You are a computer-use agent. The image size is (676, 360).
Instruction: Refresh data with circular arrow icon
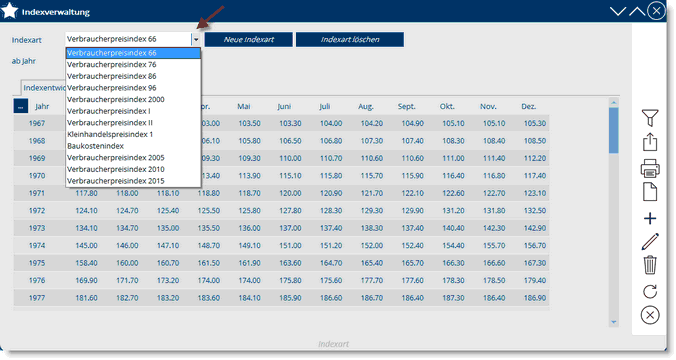pos(650,291)
